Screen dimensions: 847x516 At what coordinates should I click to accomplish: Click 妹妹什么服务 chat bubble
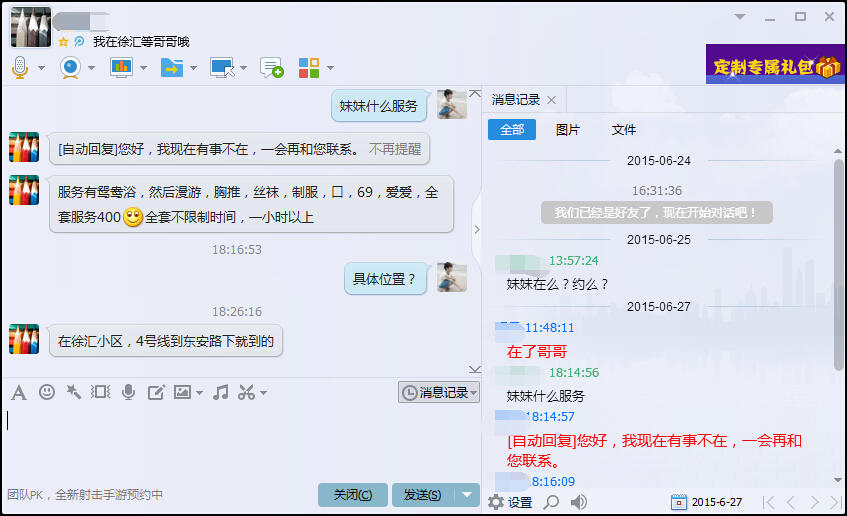click(x=379, y=106)
